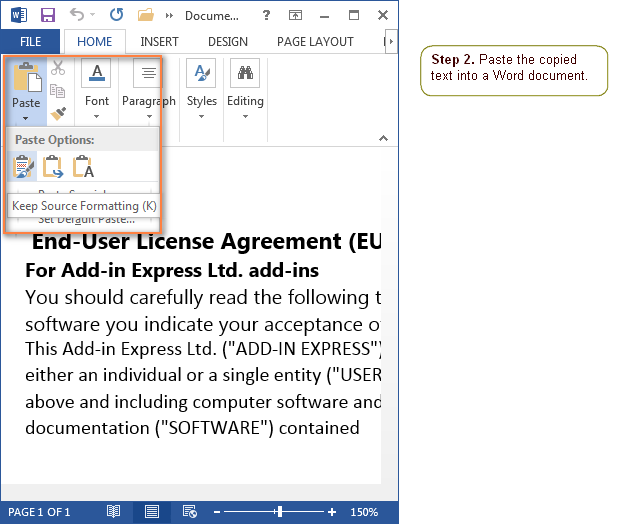Switch to Read Mode view
This screenshot has height=524, width=630.
[x=113, y=512]
